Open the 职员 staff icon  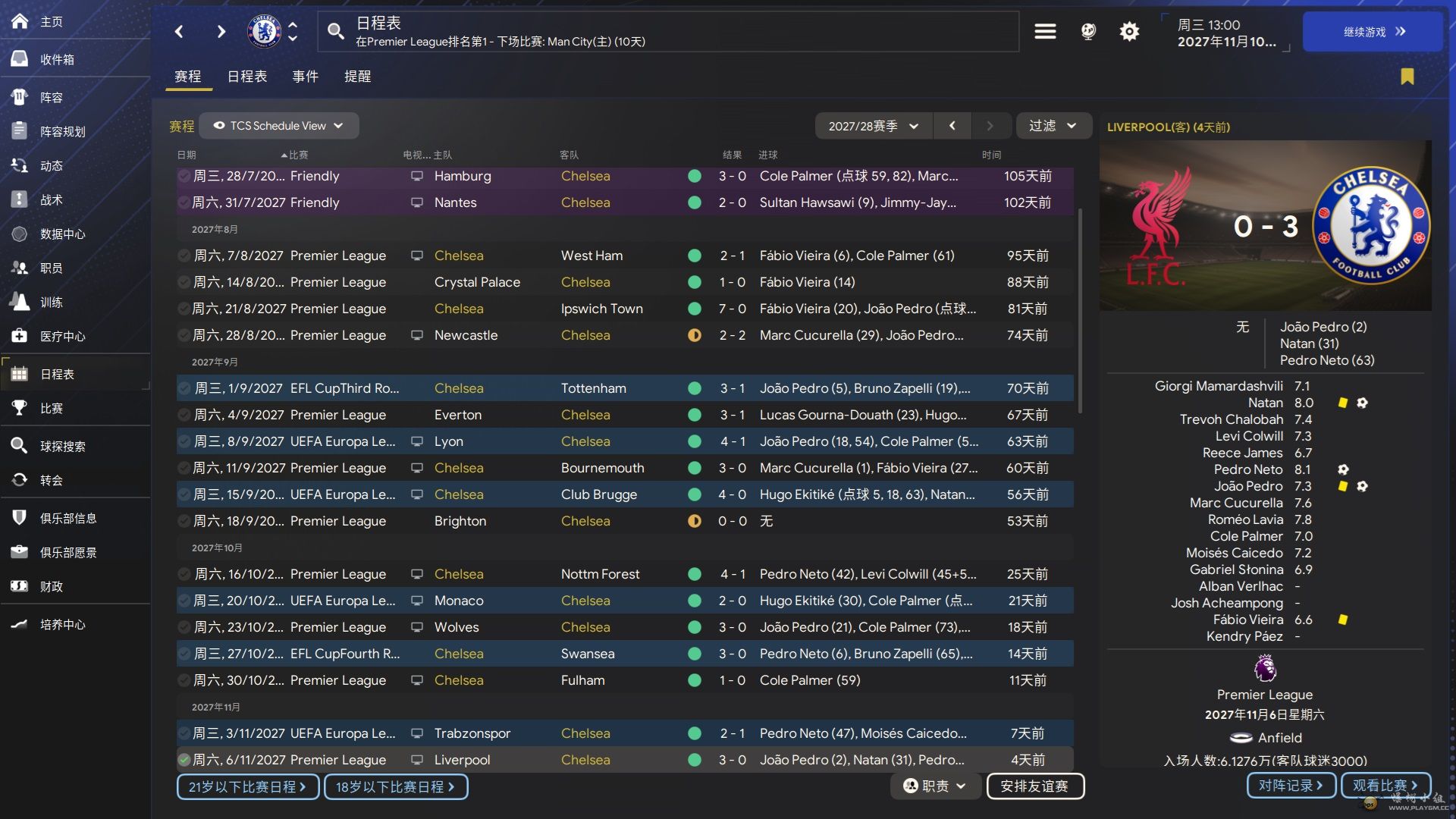click(x=20, y=268)
